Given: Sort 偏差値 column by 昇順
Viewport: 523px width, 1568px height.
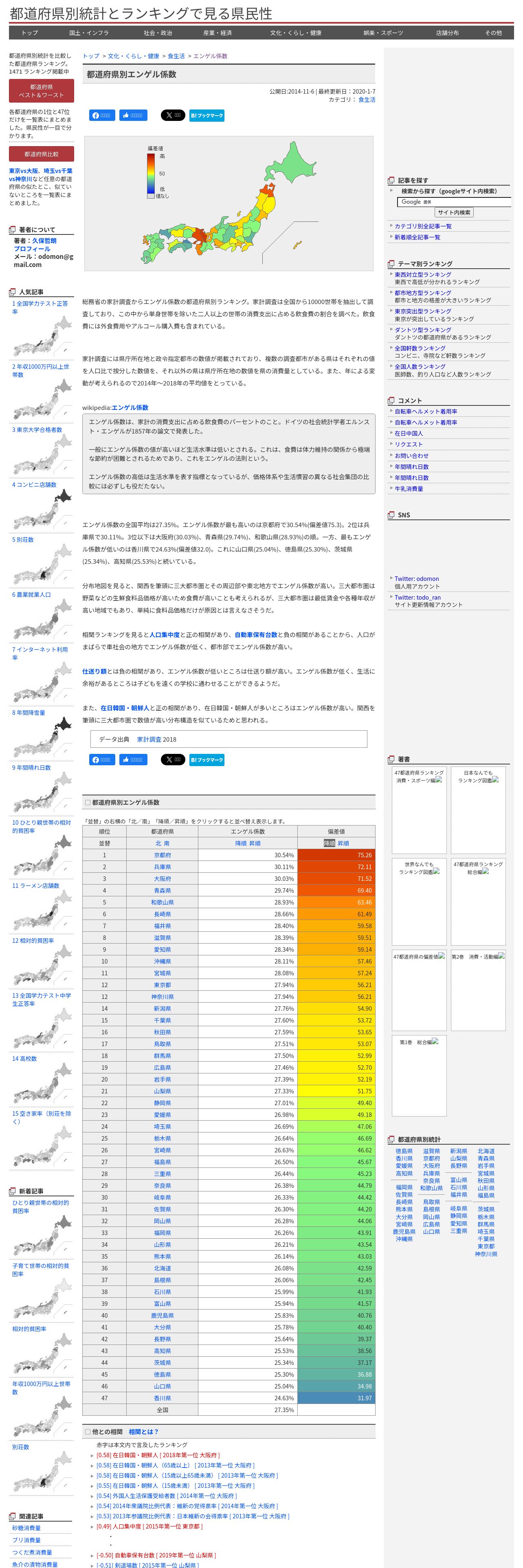Looking at the screenshot, I should [x=343, y=843].
